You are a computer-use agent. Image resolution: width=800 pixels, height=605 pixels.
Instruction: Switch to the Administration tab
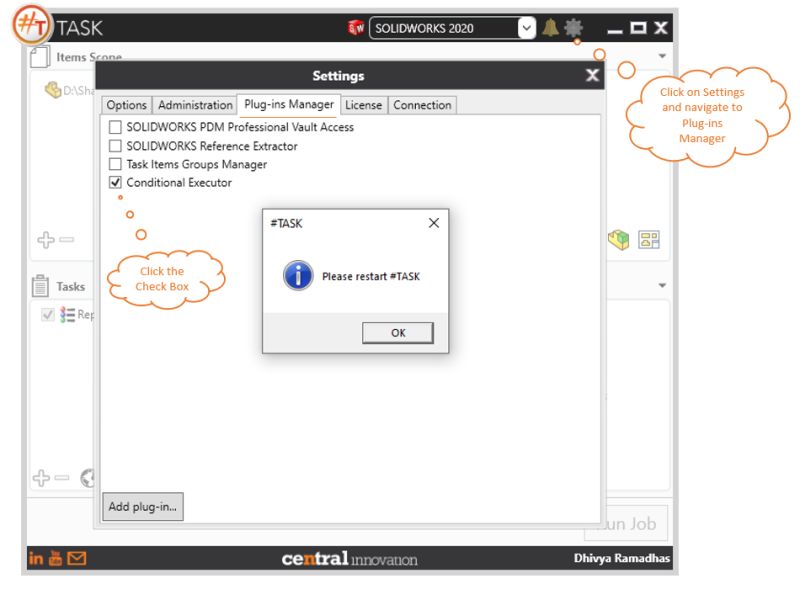pos(195,105)
